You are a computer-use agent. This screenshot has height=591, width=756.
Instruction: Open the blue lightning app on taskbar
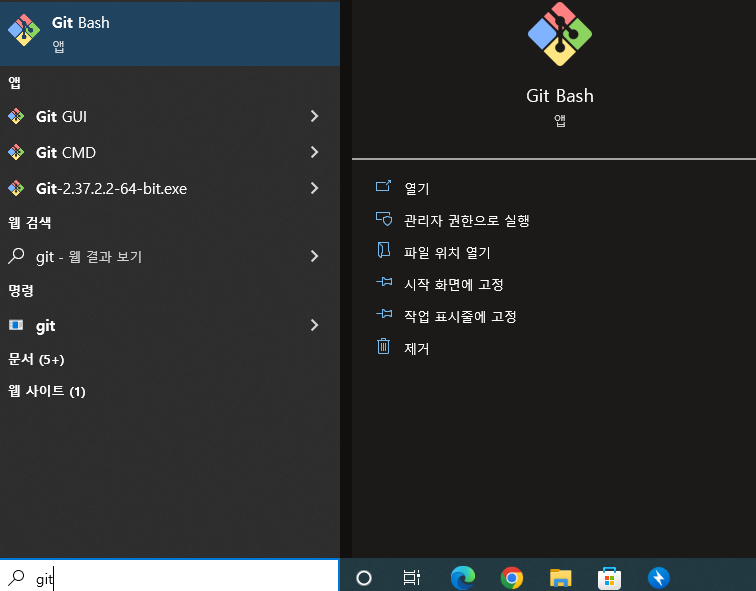(x=659, y=578)
